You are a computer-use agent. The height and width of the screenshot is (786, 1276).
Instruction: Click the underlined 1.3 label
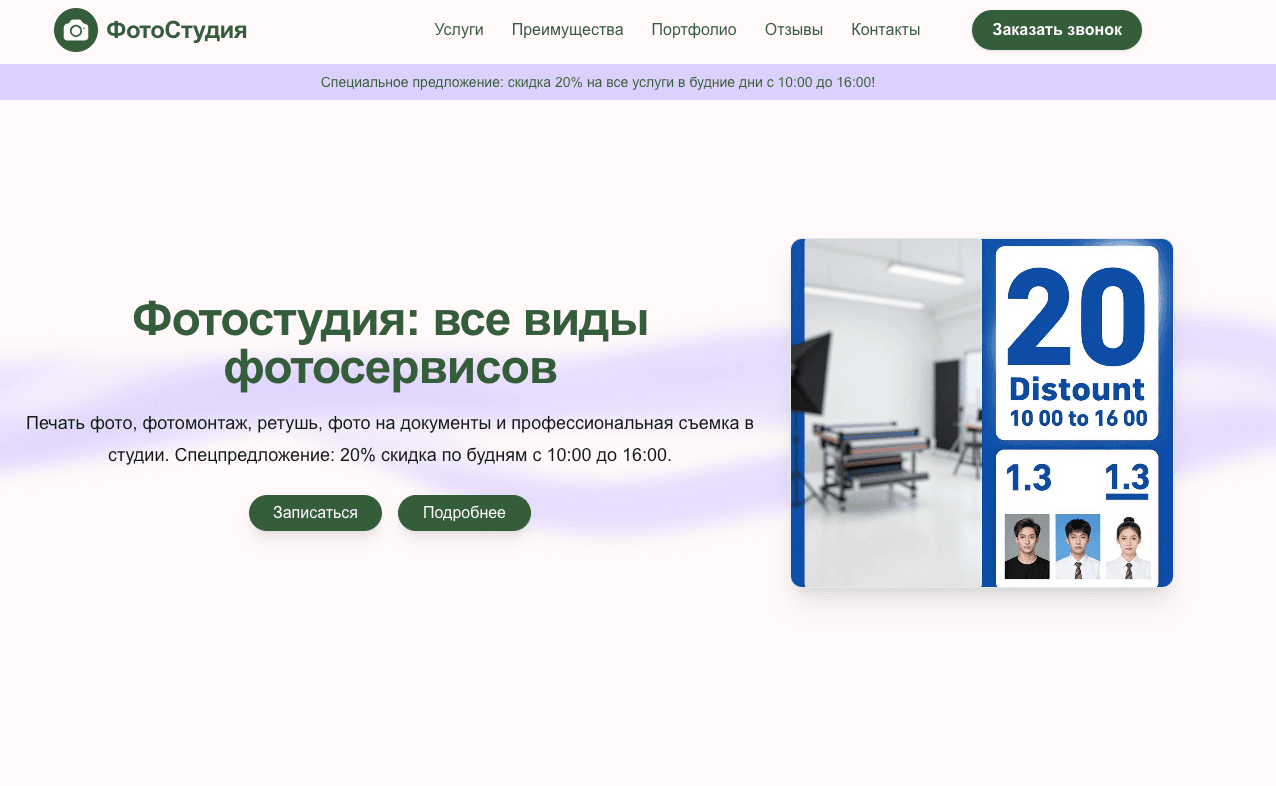pos(1126,480)
